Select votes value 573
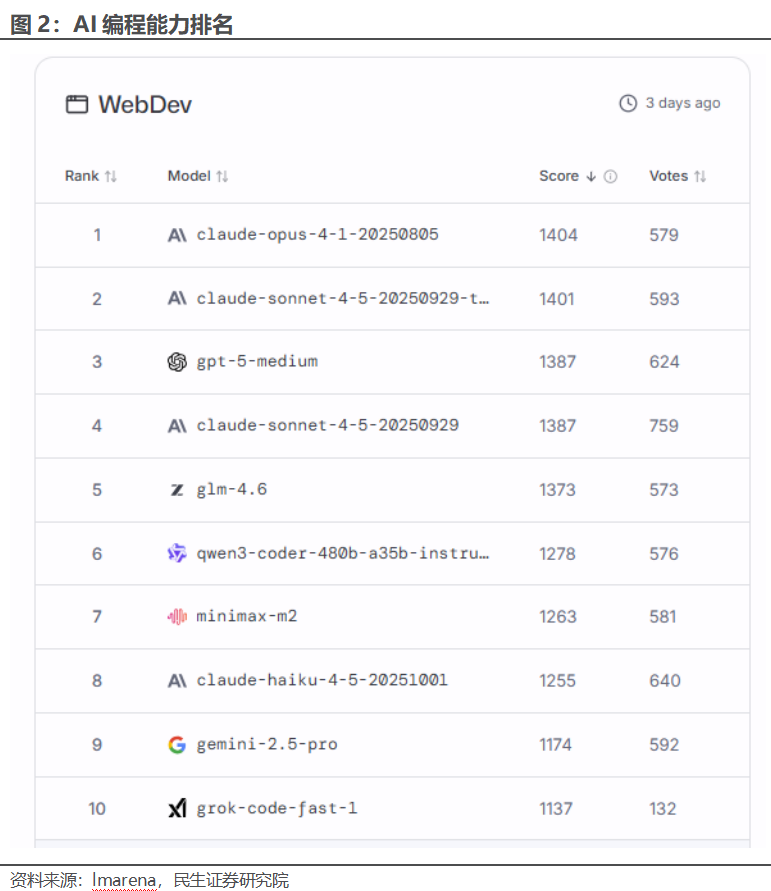 [x=664, y=490]
